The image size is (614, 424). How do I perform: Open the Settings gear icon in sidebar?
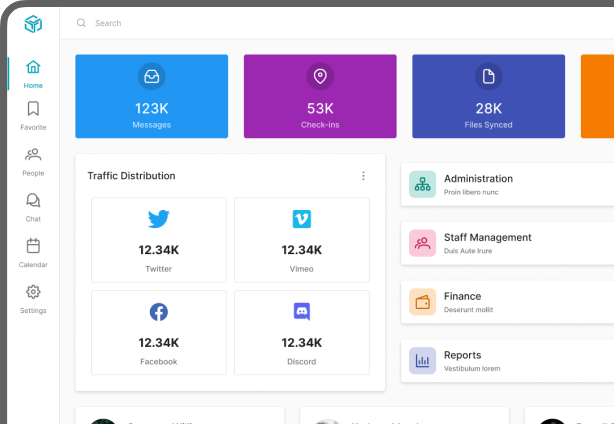pos(33,292)
